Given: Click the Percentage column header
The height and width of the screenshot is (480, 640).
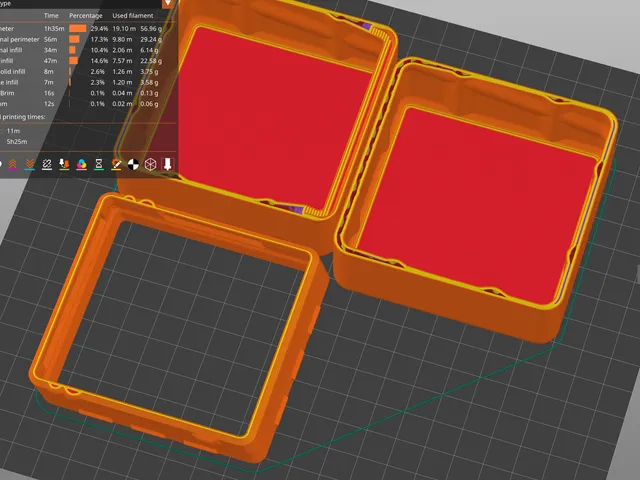Looking at the screenshot, I should point(86,16).
